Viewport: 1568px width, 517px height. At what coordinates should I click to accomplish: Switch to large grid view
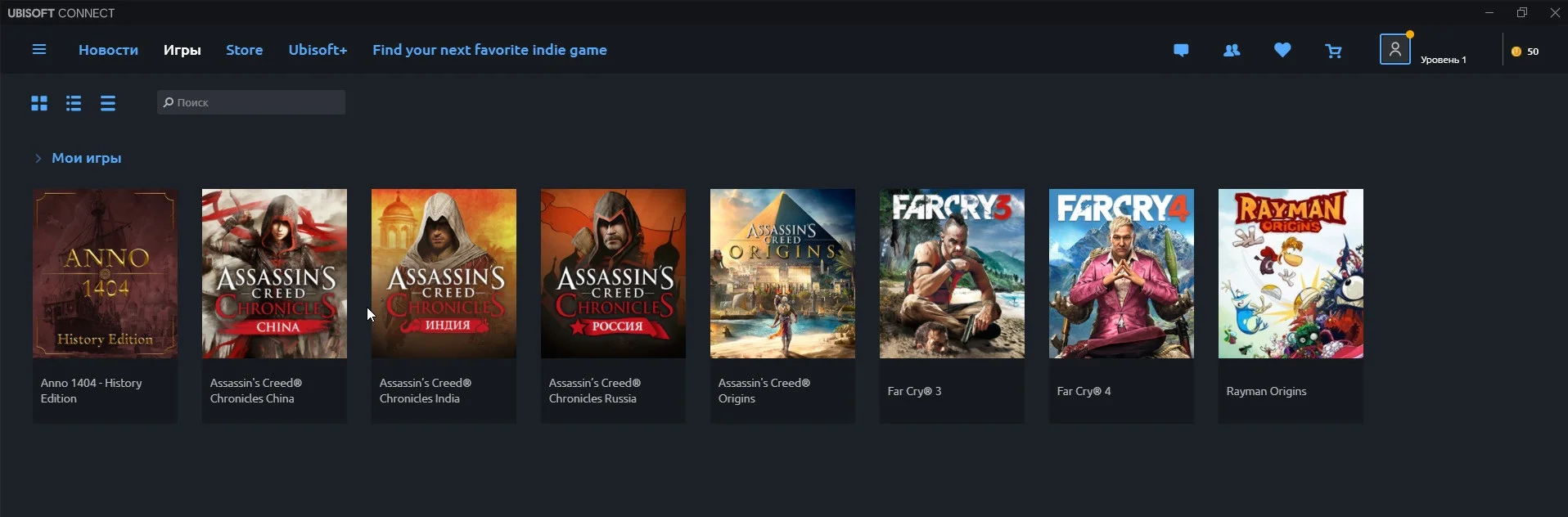[39, 103]
